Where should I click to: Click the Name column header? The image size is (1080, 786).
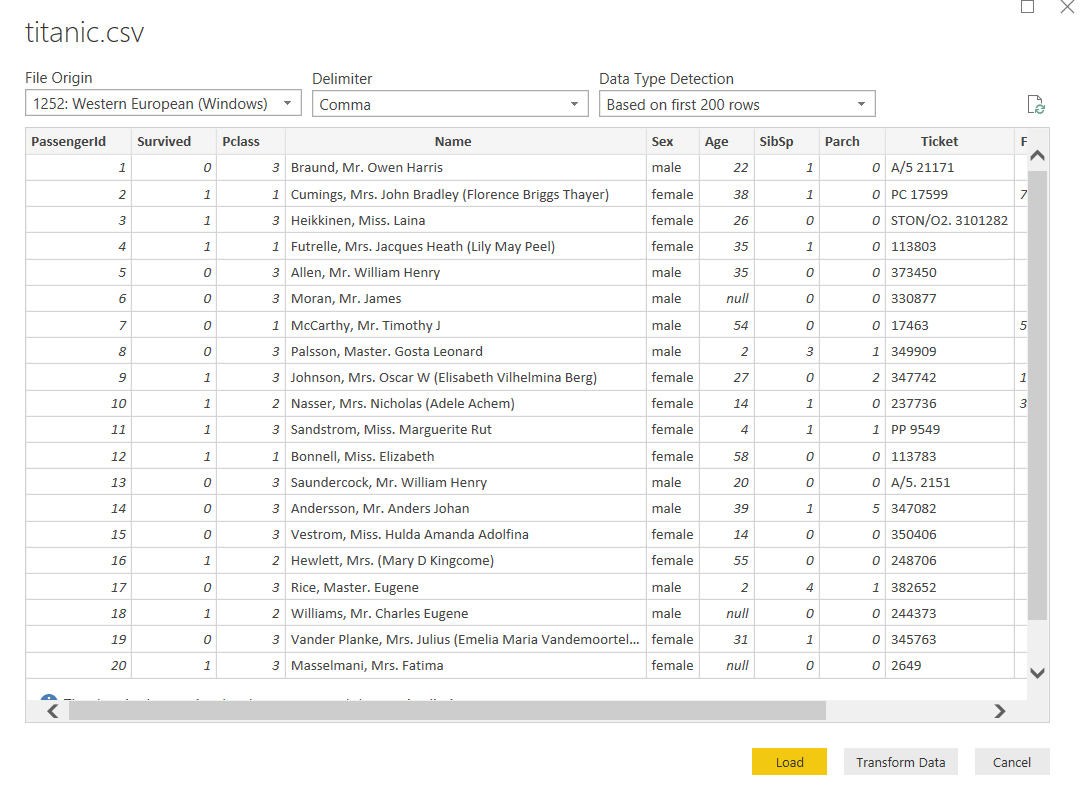(x=452, y=141)
